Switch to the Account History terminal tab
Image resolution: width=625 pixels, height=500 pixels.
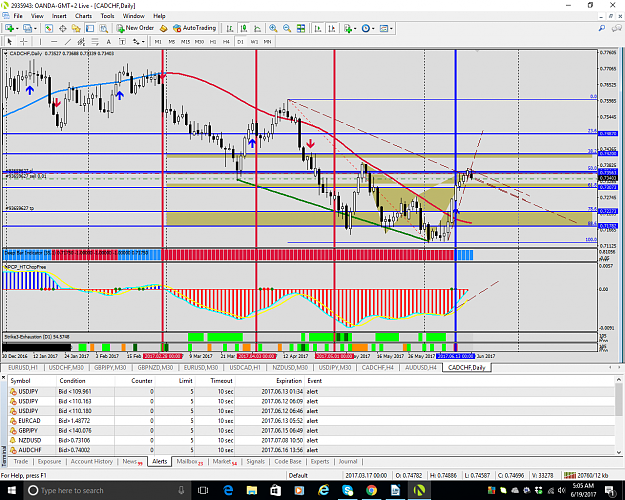[92, 461]
